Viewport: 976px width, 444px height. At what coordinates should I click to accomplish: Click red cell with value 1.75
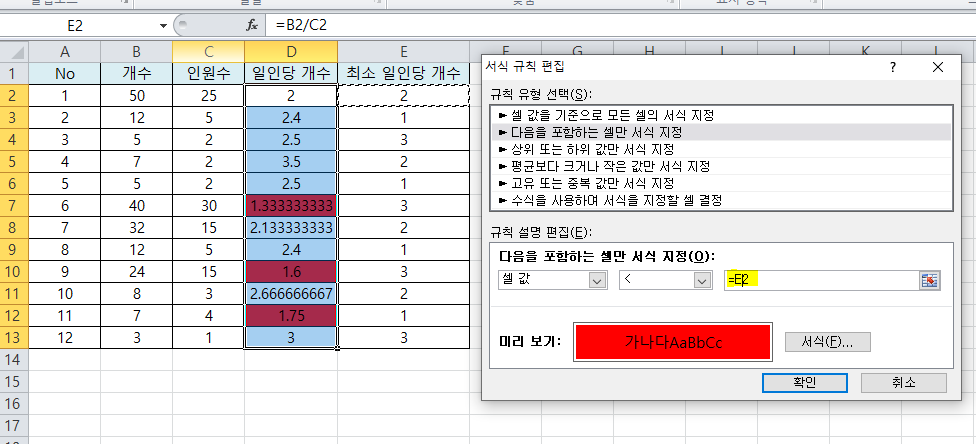(x=291, y=315)
